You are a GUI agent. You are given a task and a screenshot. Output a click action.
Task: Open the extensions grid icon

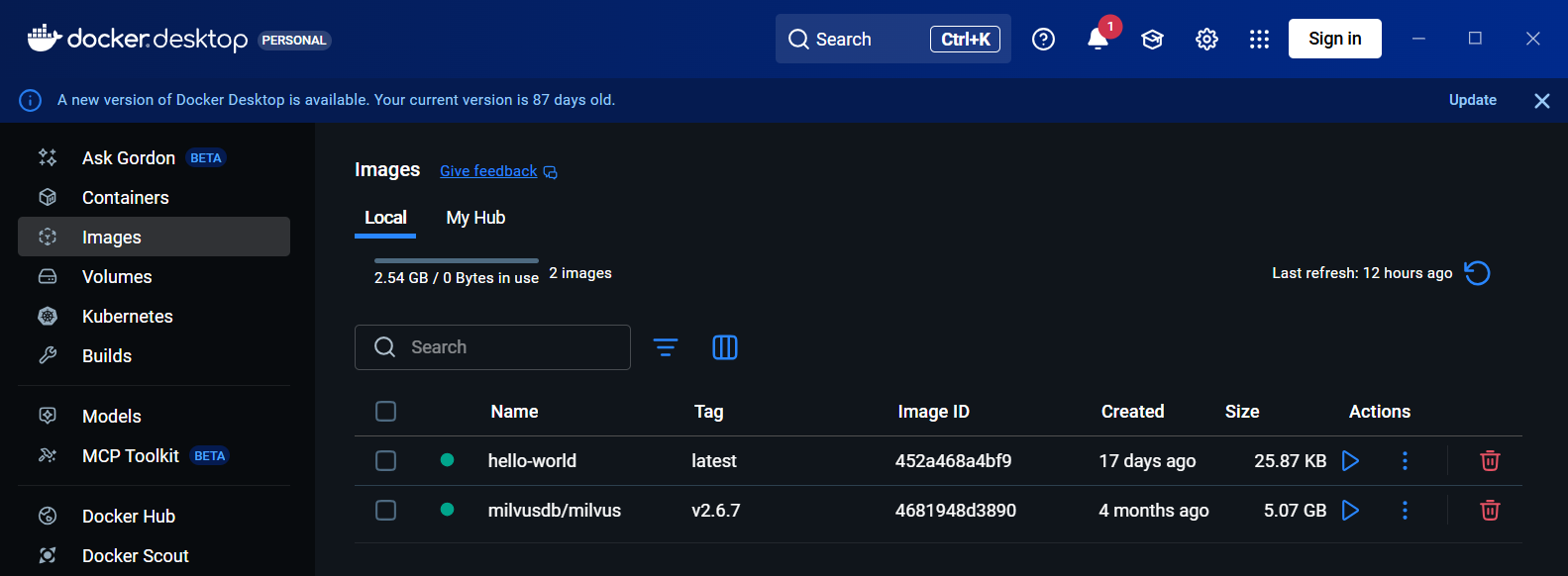click(1259, 40)
